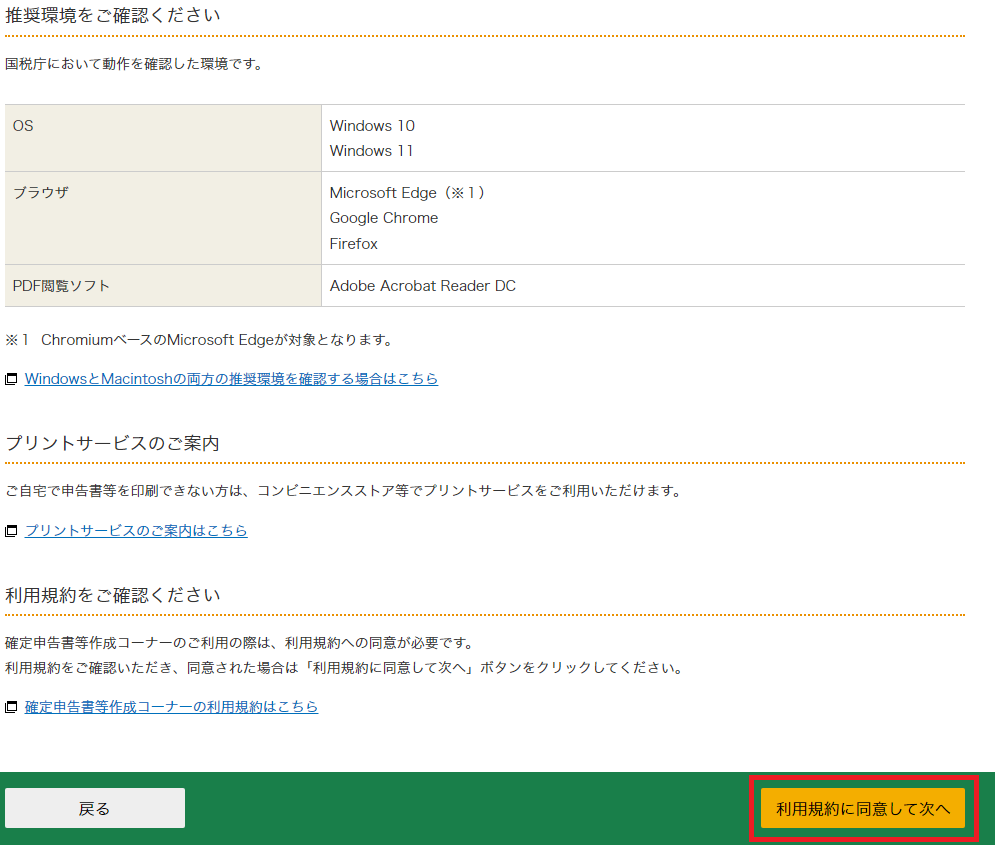
Task: Select the PDF閲覧ソフト row header cell
Action: (162, 286)
